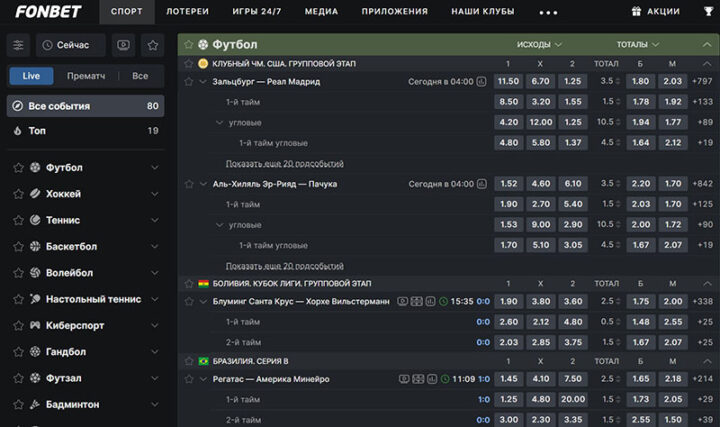Select the Сейчас time filter
Screen dimensions: 720x427
71,45
